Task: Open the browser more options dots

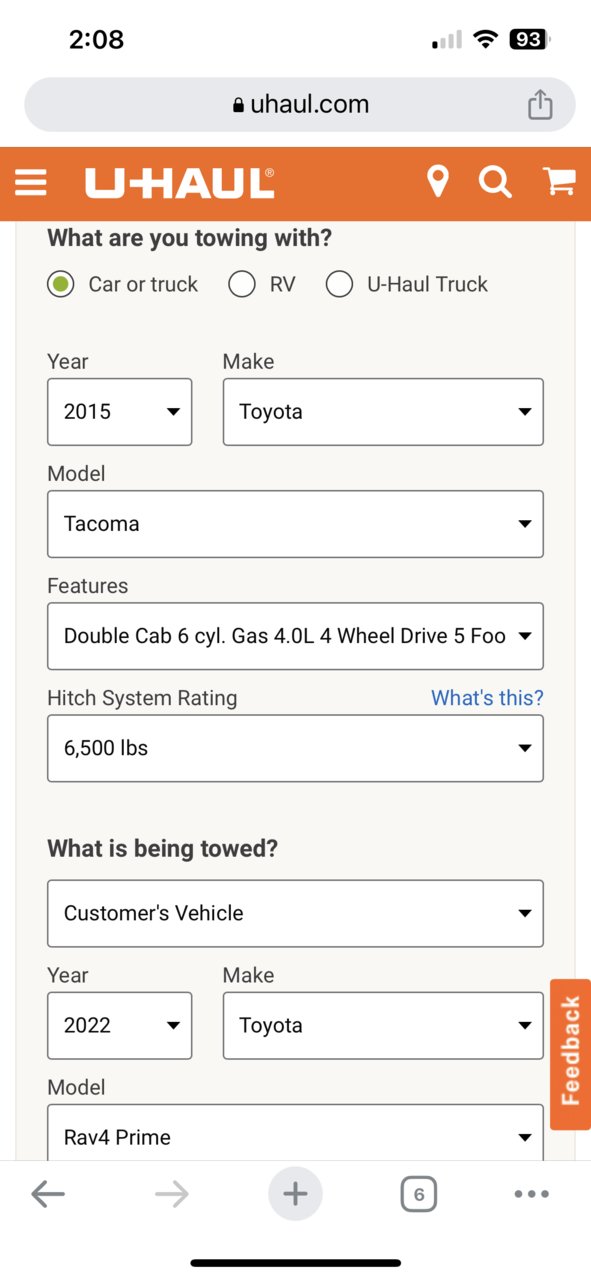Action: (531, 1193)
